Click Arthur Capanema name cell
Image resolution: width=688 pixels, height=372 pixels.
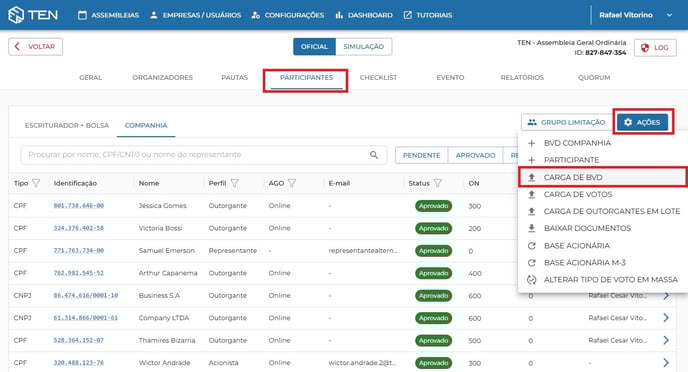[168, 273]
